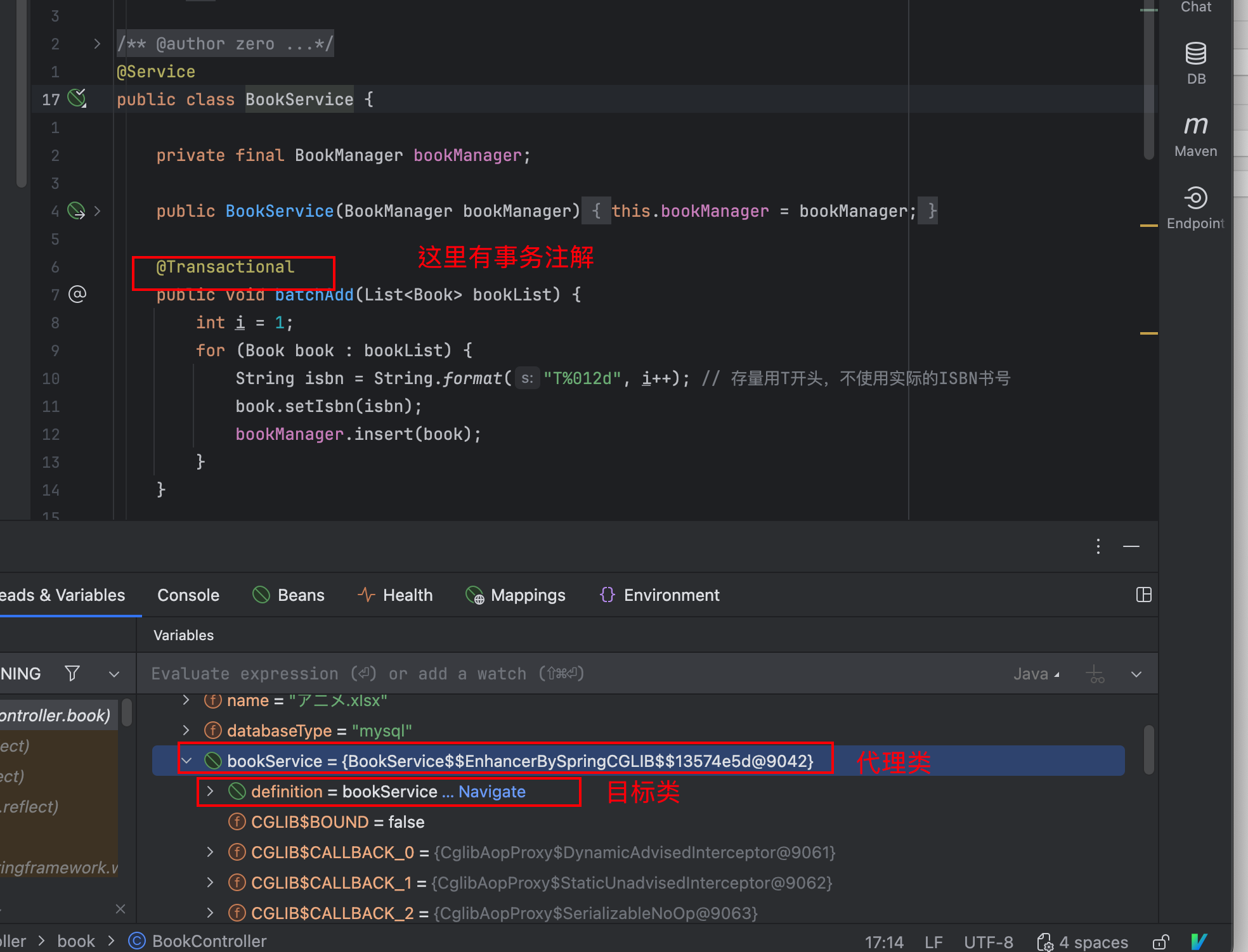Minimize the debug tool window with the dash button
The width and height of the screenshot is (1248, 952).
[1131, 546]
